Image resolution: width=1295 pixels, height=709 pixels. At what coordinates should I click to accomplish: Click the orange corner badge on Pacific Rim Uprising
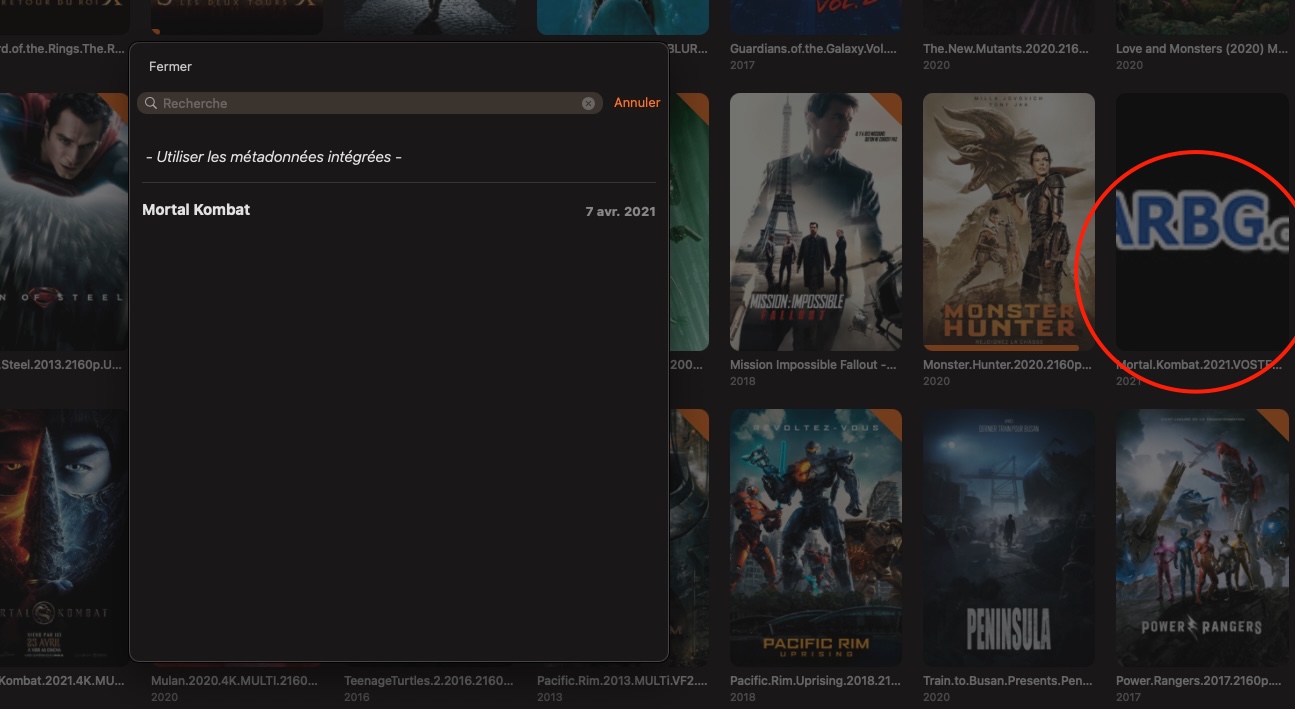(x=892, y=420)
